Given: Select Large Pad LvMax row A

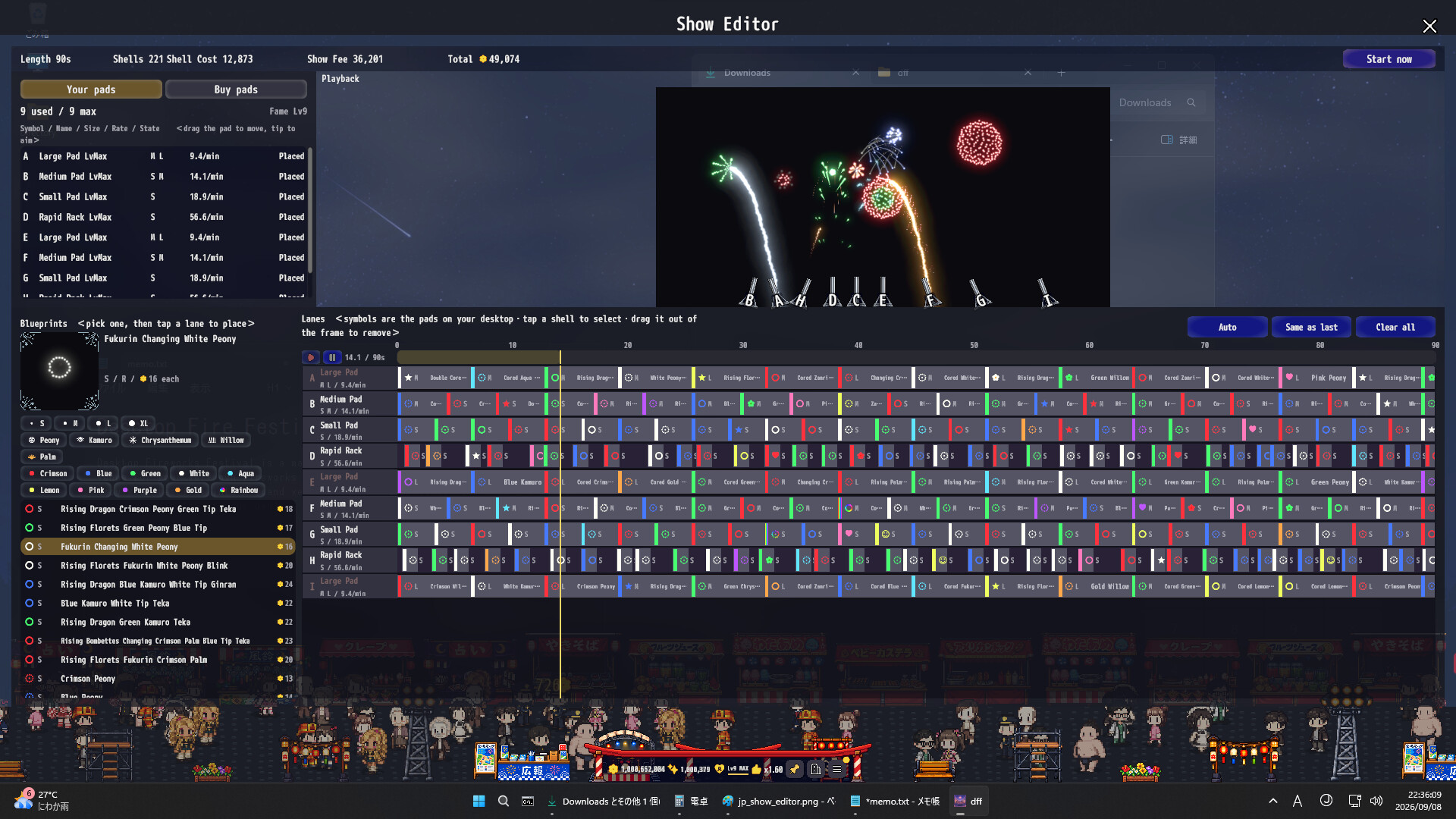Looking at the screenshot, I should [164, 156].
